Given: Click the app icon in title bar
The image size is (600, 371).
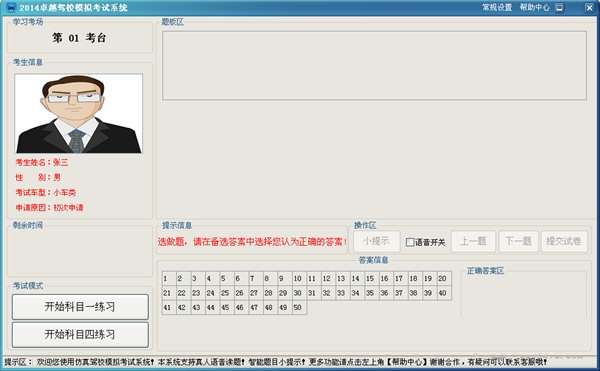Looking at the screenshot, I should click(x=11, y=7).
